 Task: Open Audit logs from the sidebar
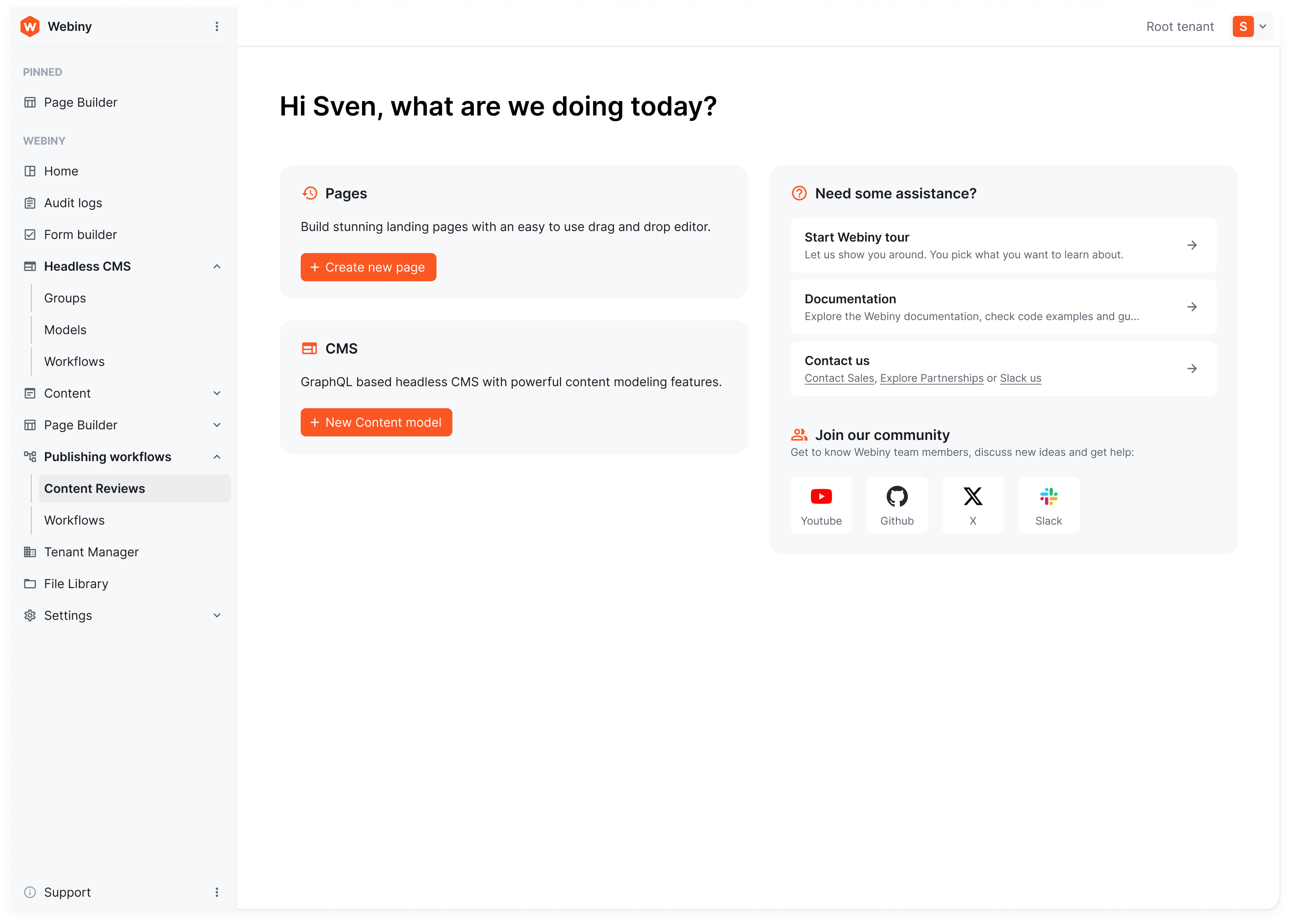point(73,202)
